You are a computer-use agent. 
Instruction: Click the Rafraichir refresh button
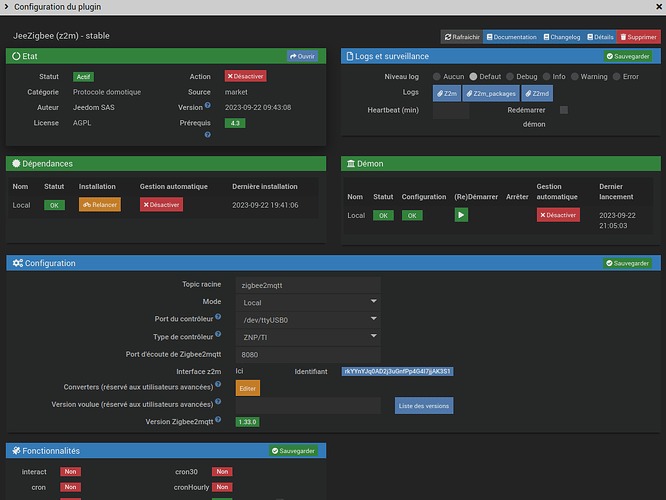[x=462, y=37]
